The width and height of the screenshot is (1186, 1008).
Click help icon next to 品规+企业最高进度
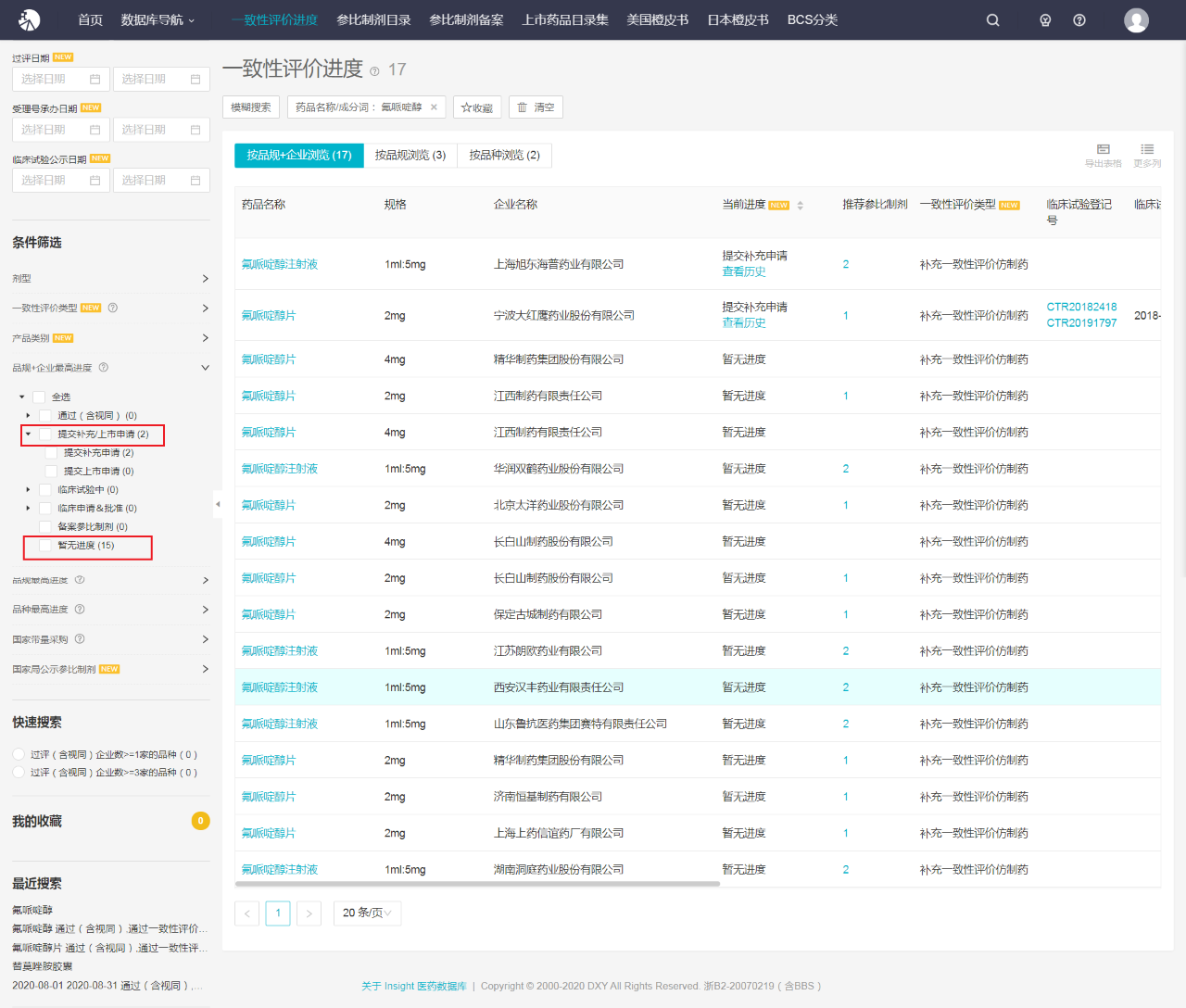point(103,368)
